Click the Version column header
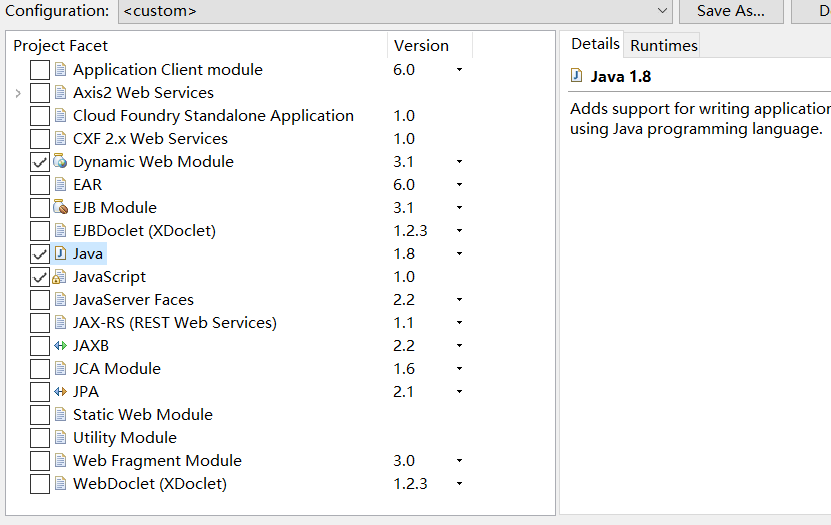831x525 pixels. pyautogui.click(x=422, y=45)
